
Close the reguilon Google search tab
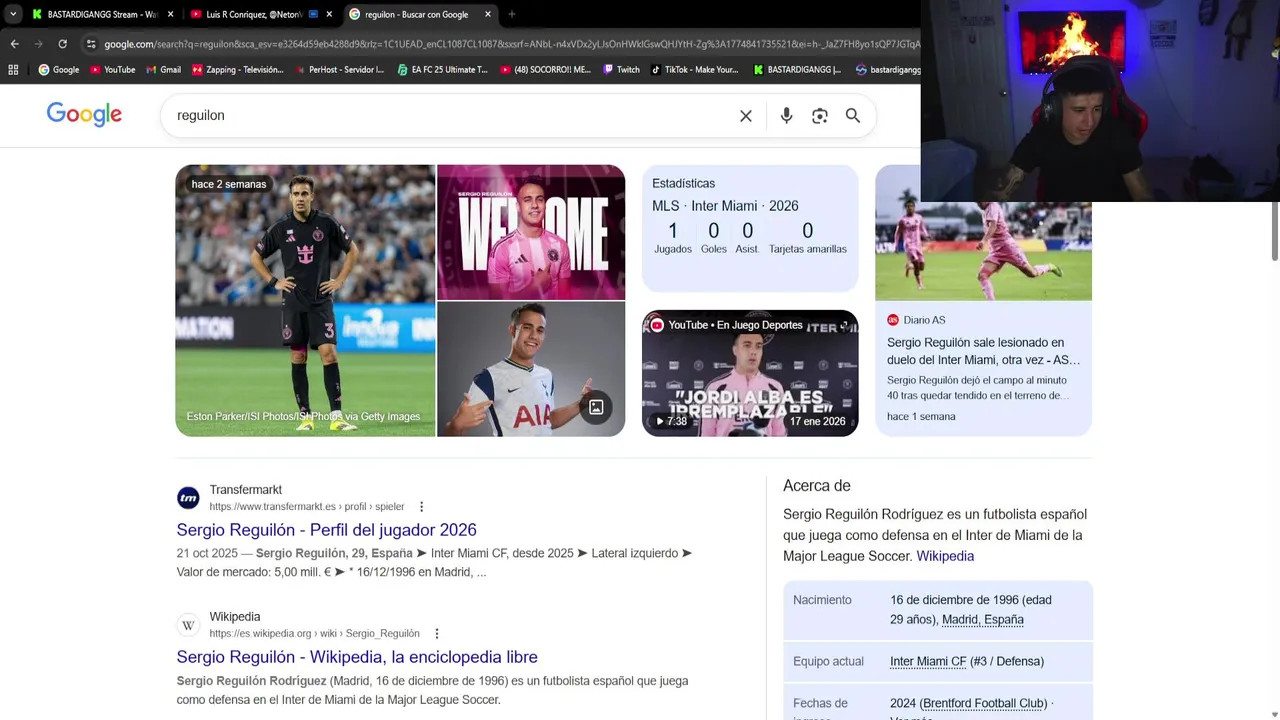[488, 14]
